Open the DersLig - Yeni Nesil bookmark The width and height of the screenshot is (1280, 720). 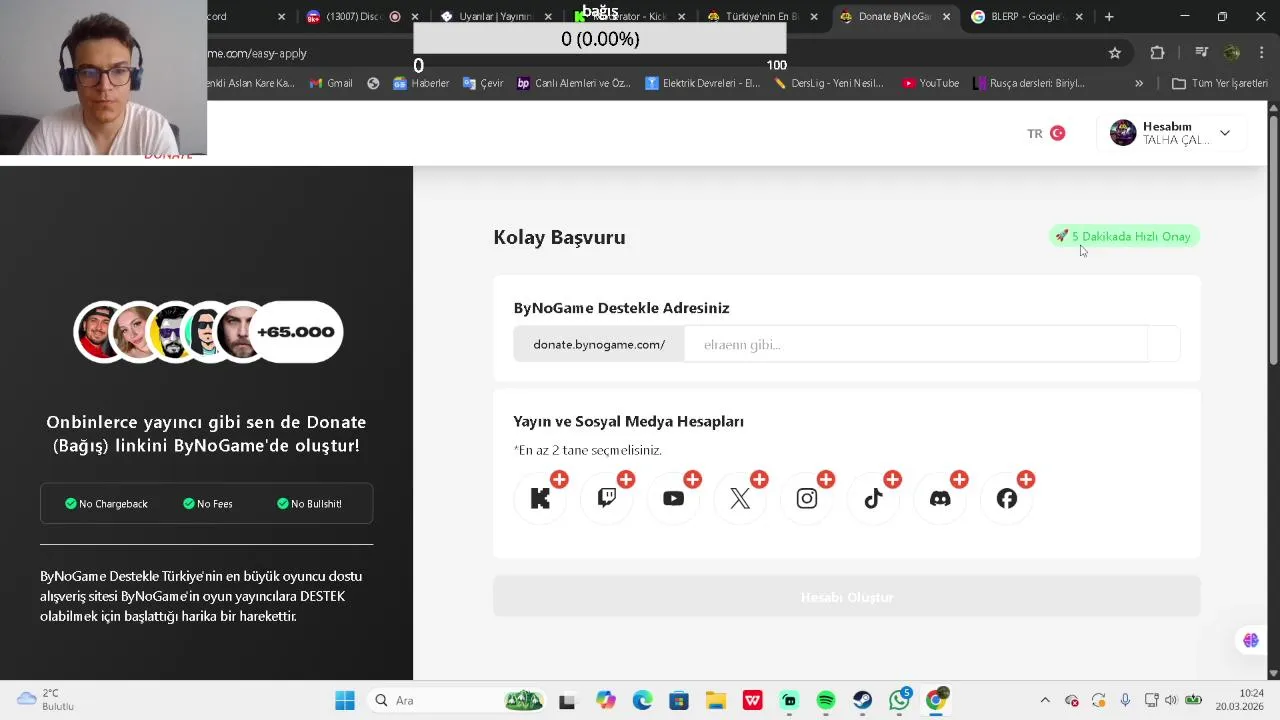pos(829,83)
